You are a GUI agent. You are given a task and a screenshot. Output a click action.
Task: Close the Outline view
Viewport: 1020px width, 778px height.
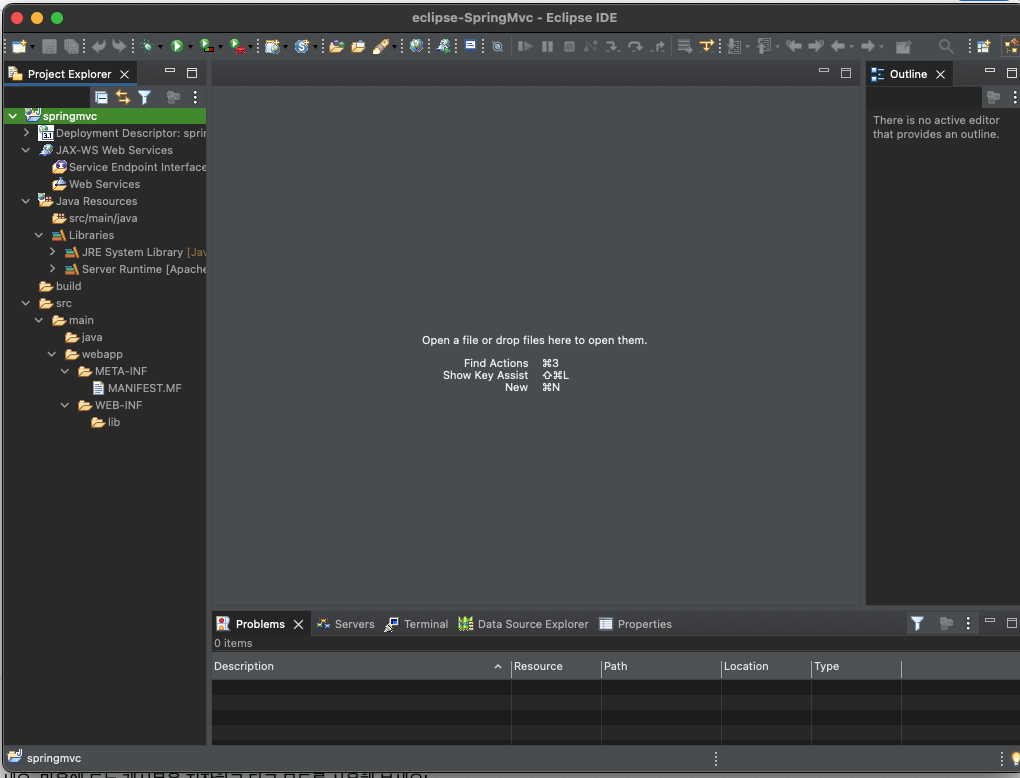click(x=940, y=74)
